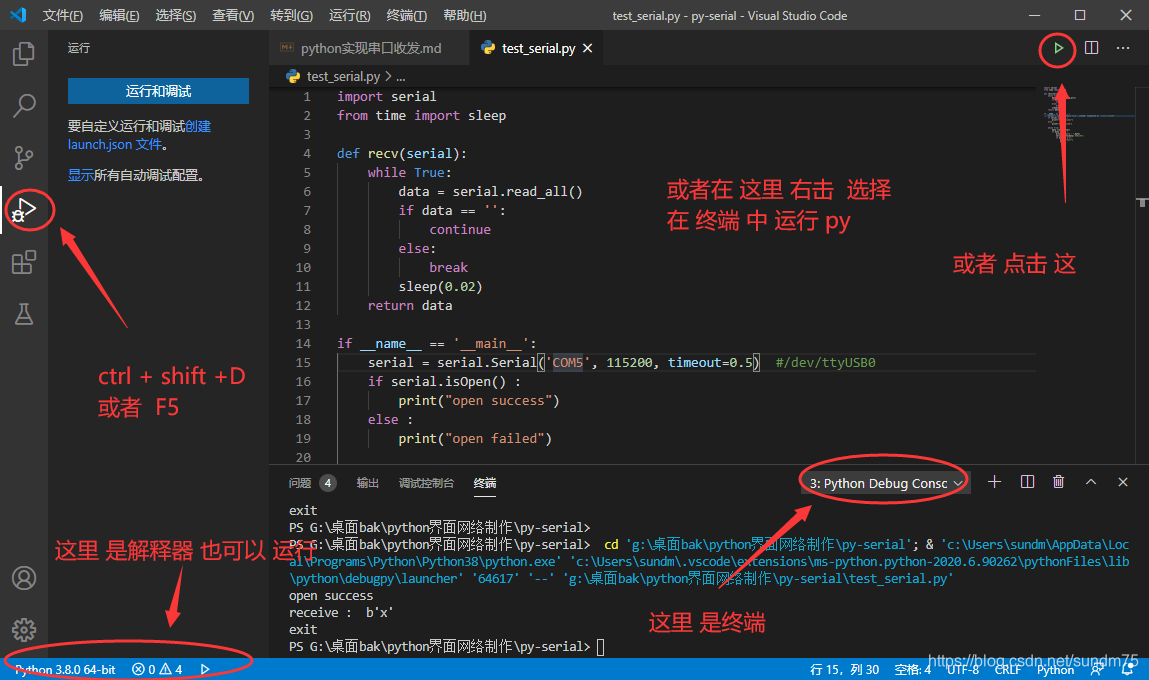Click 'return data' on line 12
1149x680 pixels.
point(410,305)
